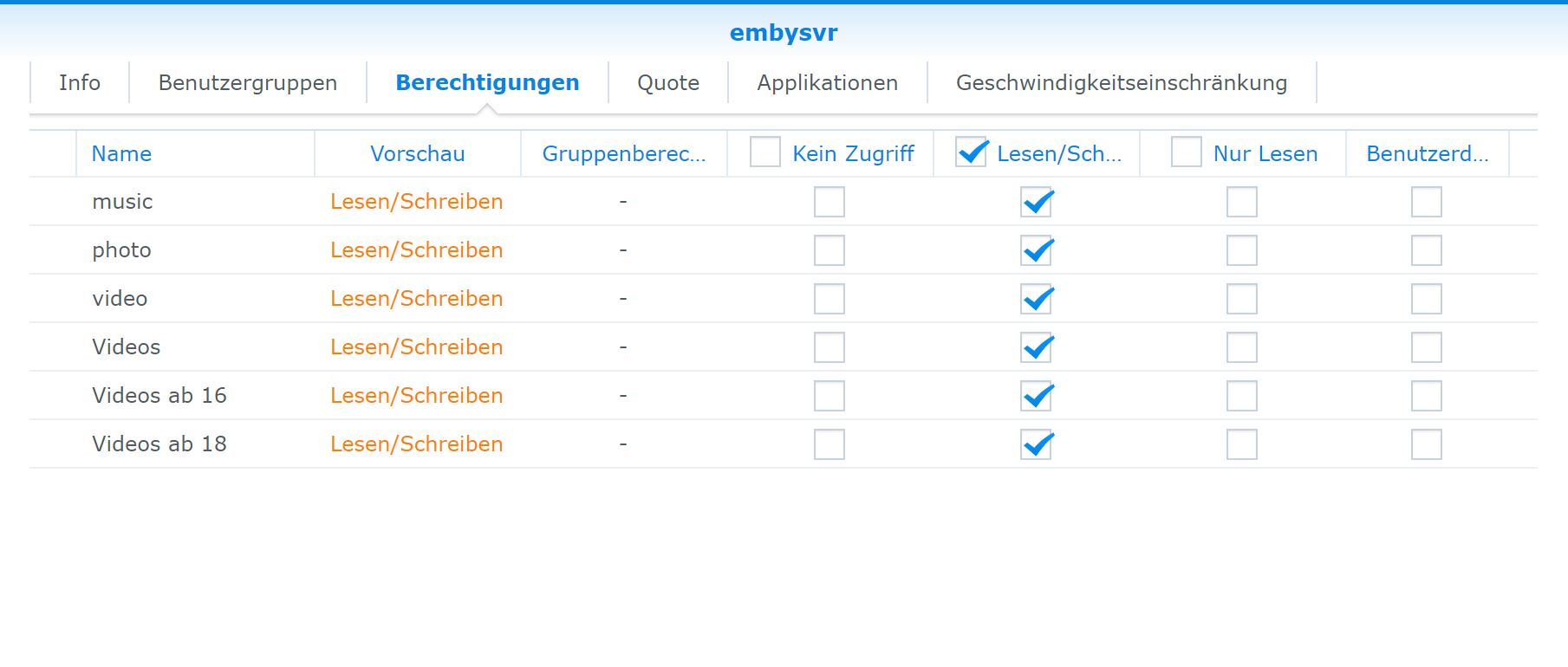Enable Nur Lesen for Videos ab 18
Image resolution: width=1568 pixels, height=667 pixels.
pyautogui.click(x=1242, y=444)
